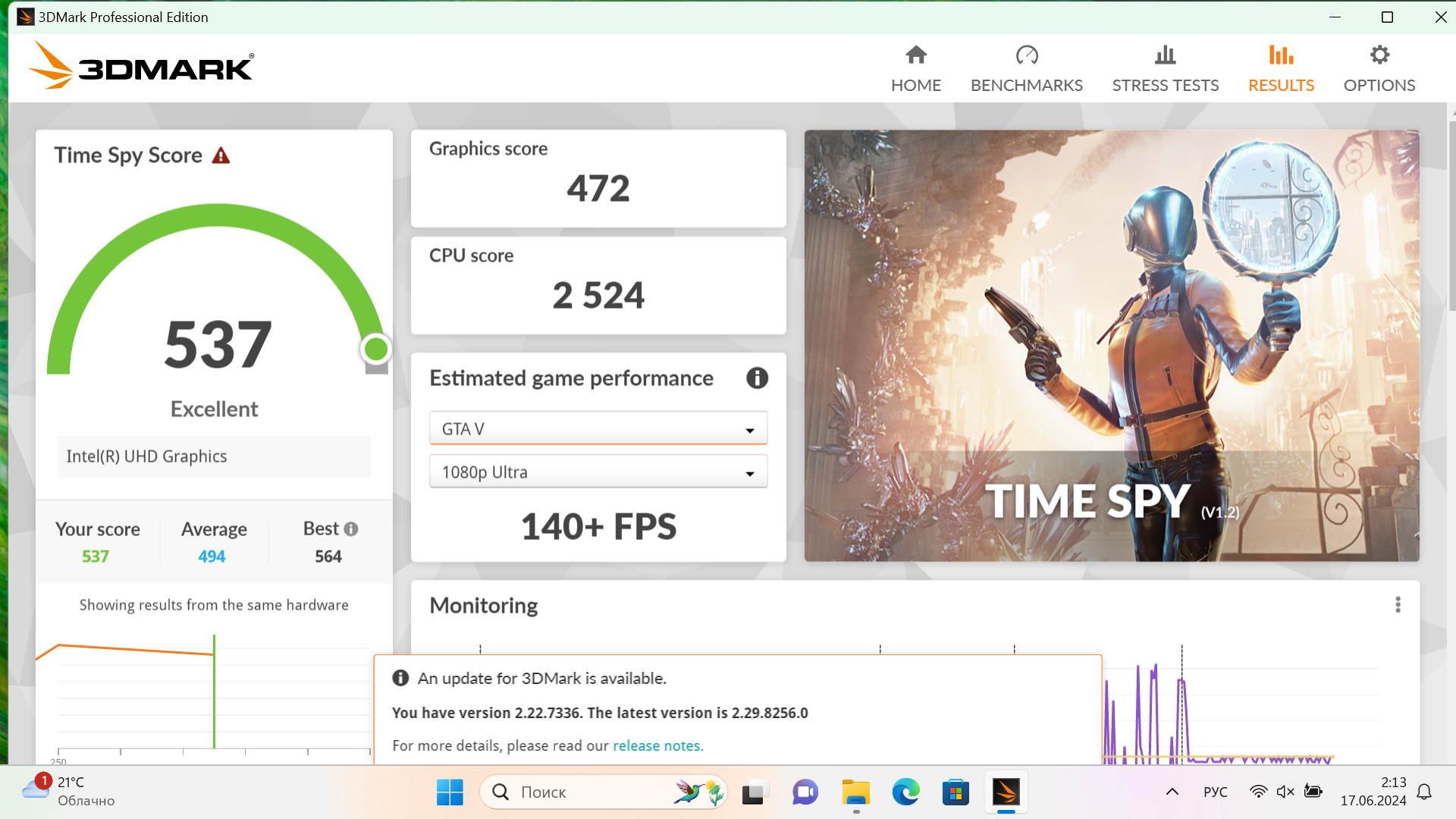Image resolution: width=1456 pixels, height=819 pixels.
Task: Open Monitoring three-dots options menu
Action: (1398, 604)
